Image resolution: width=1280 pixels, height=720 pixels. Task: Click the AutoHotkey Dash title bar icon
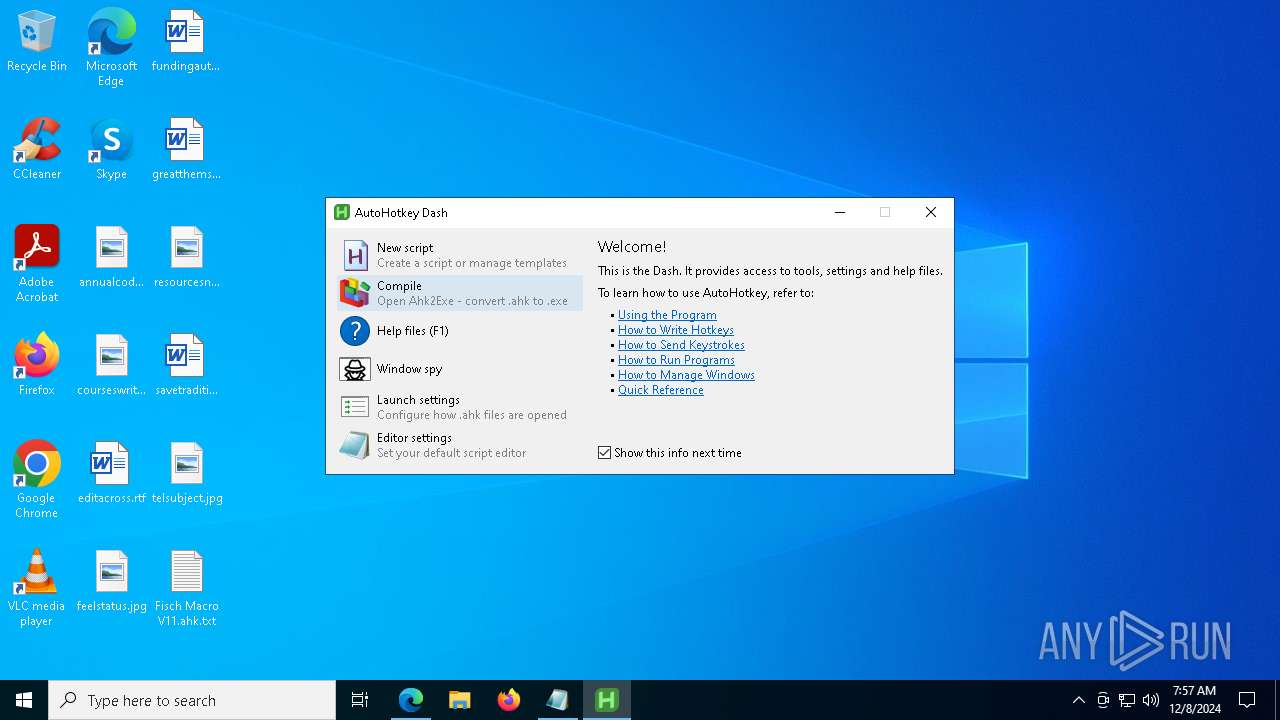click(x=342, y=212)
